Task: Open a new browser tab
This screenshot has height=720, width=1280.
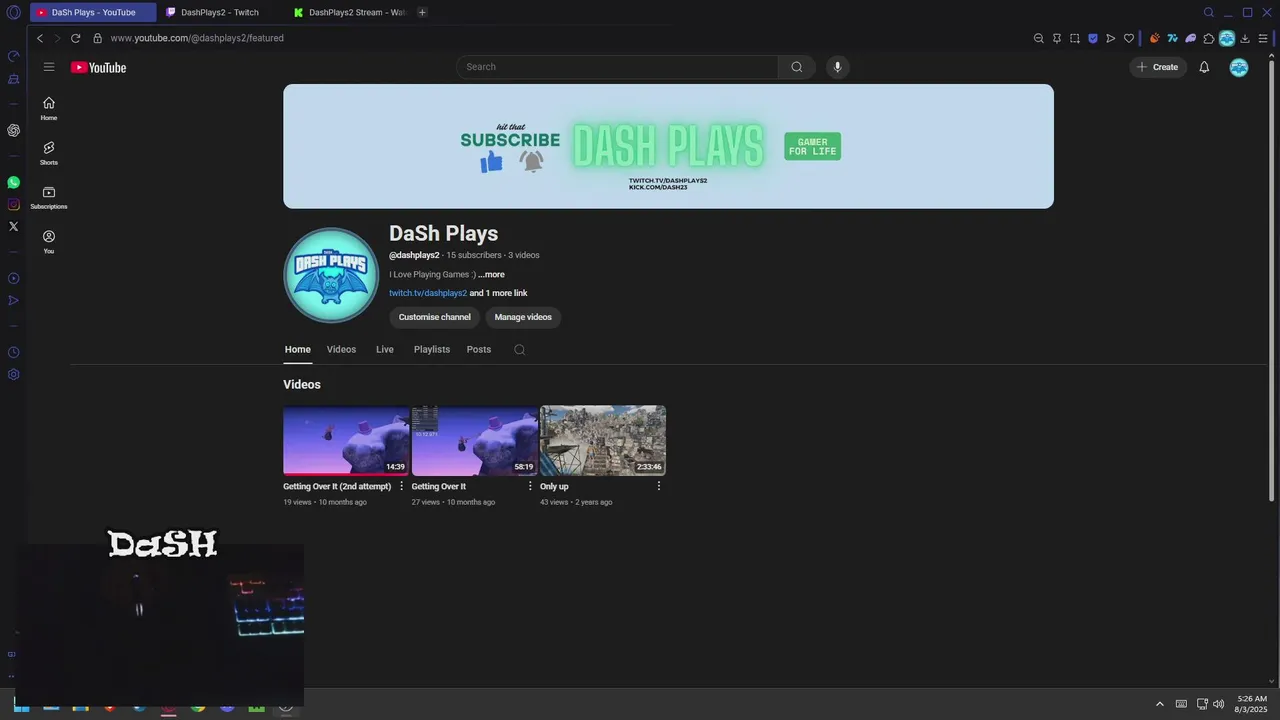Action: (422, 12)
